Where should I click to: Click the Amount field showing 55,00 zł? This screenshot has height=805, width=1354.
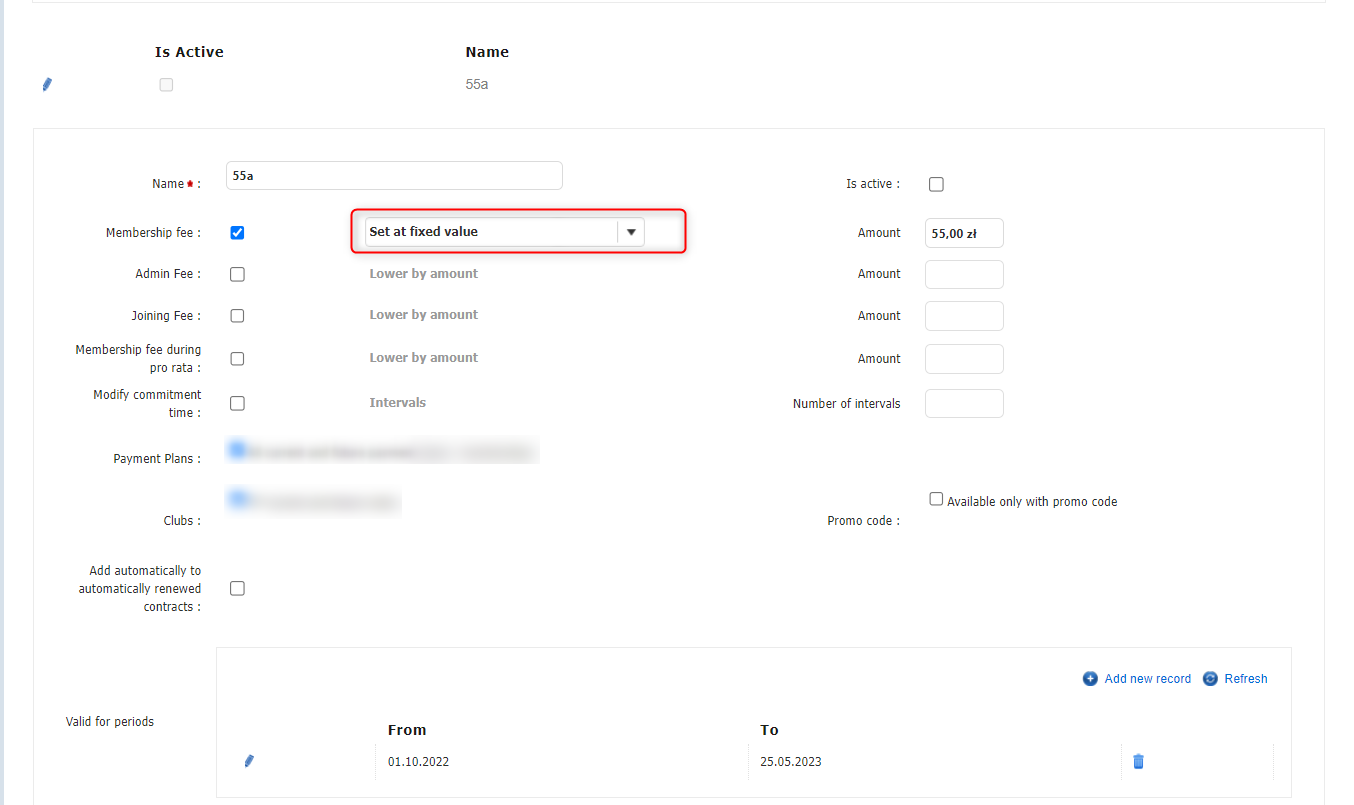click(x=964, y=234)
